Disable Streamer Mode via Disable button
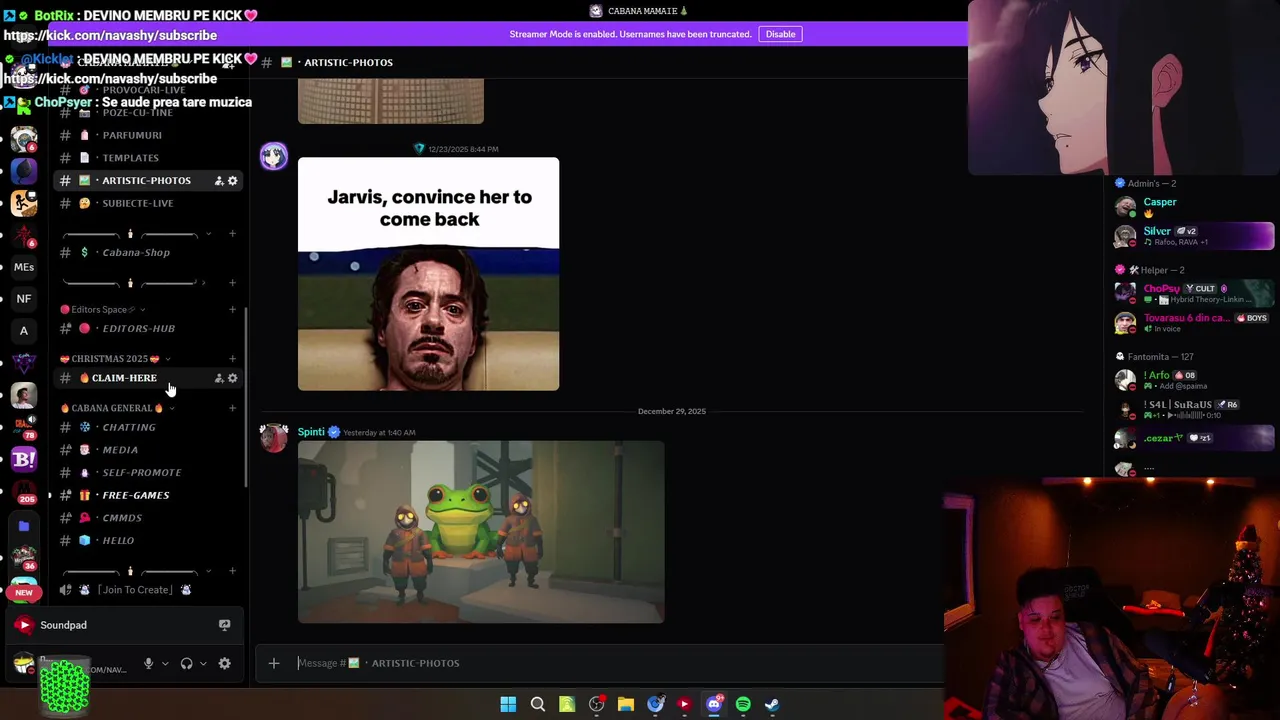The width and height of the screenshot is (1280, 720). click(780, 34)
